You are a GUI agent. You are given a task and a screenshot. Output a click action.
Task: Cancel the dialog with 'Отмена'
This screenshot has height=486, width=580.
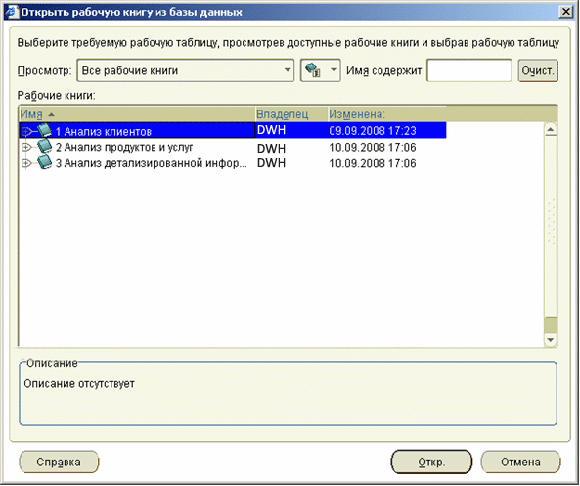[520, 462]
